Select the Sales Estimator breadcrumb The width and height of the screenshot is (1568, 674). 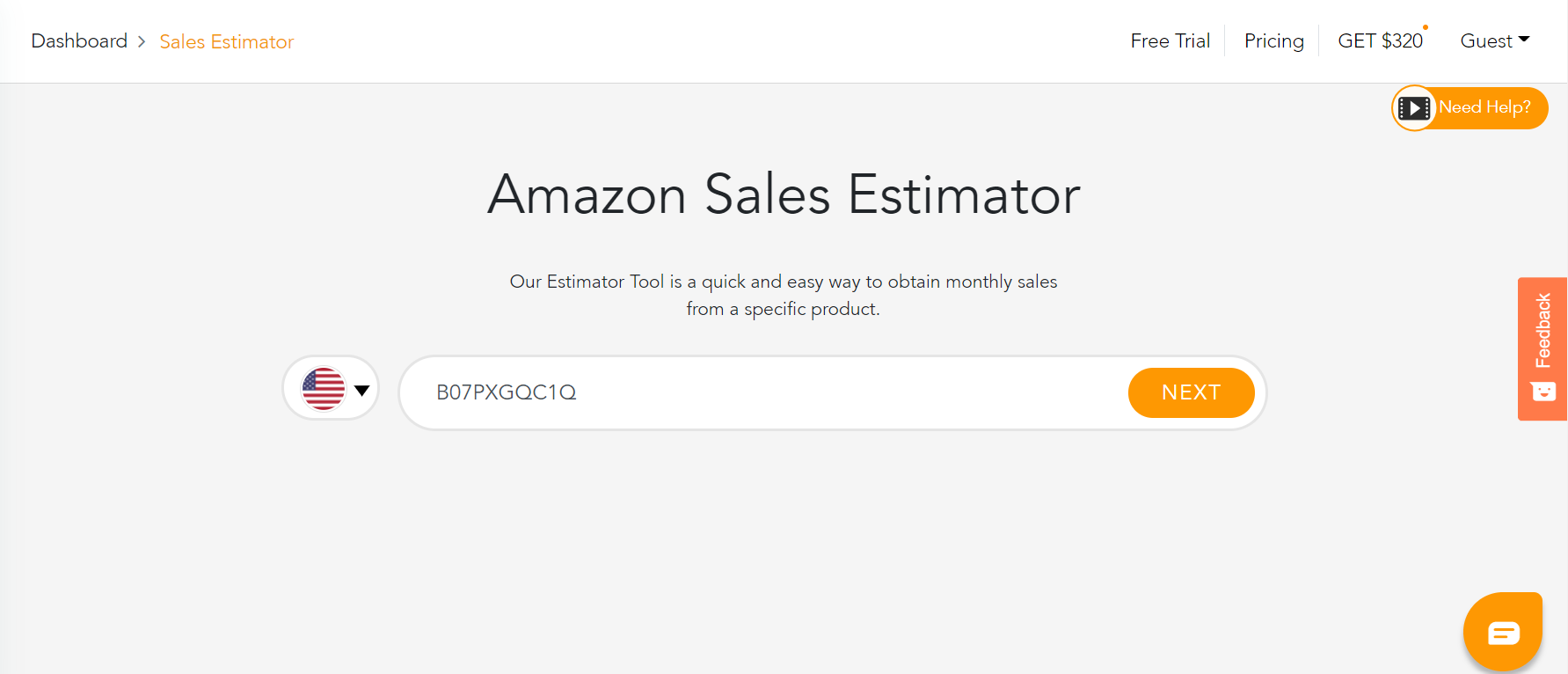(226, 41)
